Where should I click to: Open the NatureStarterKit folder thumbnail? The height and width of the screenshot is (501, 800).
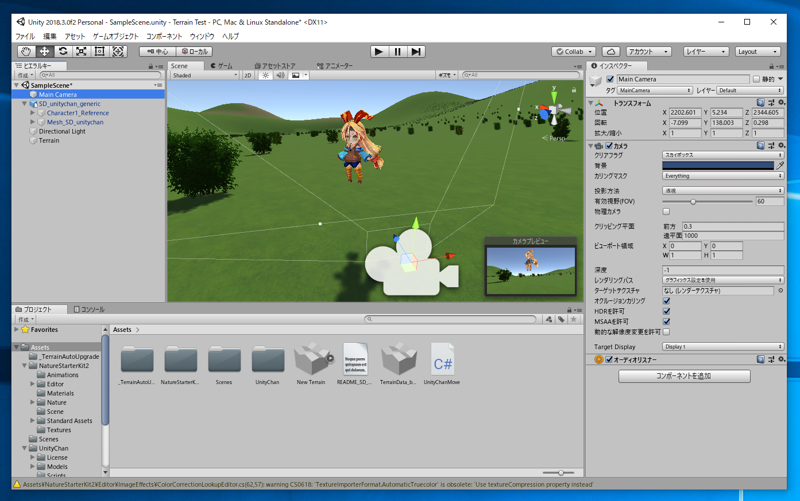point(181,364)
